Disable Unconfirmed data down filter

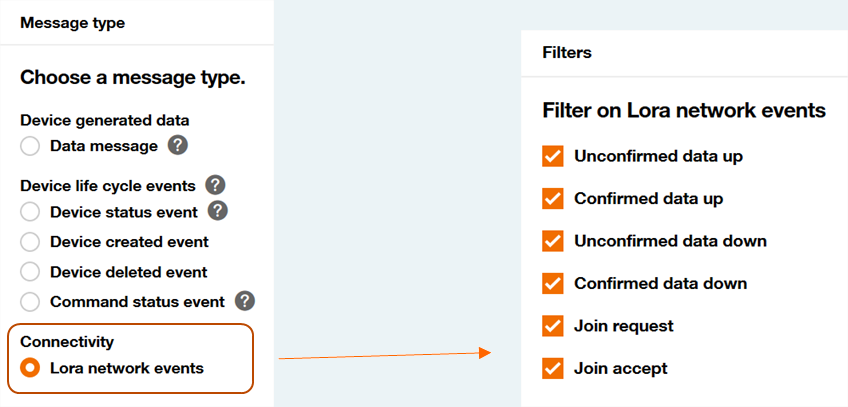coord(553,241)
